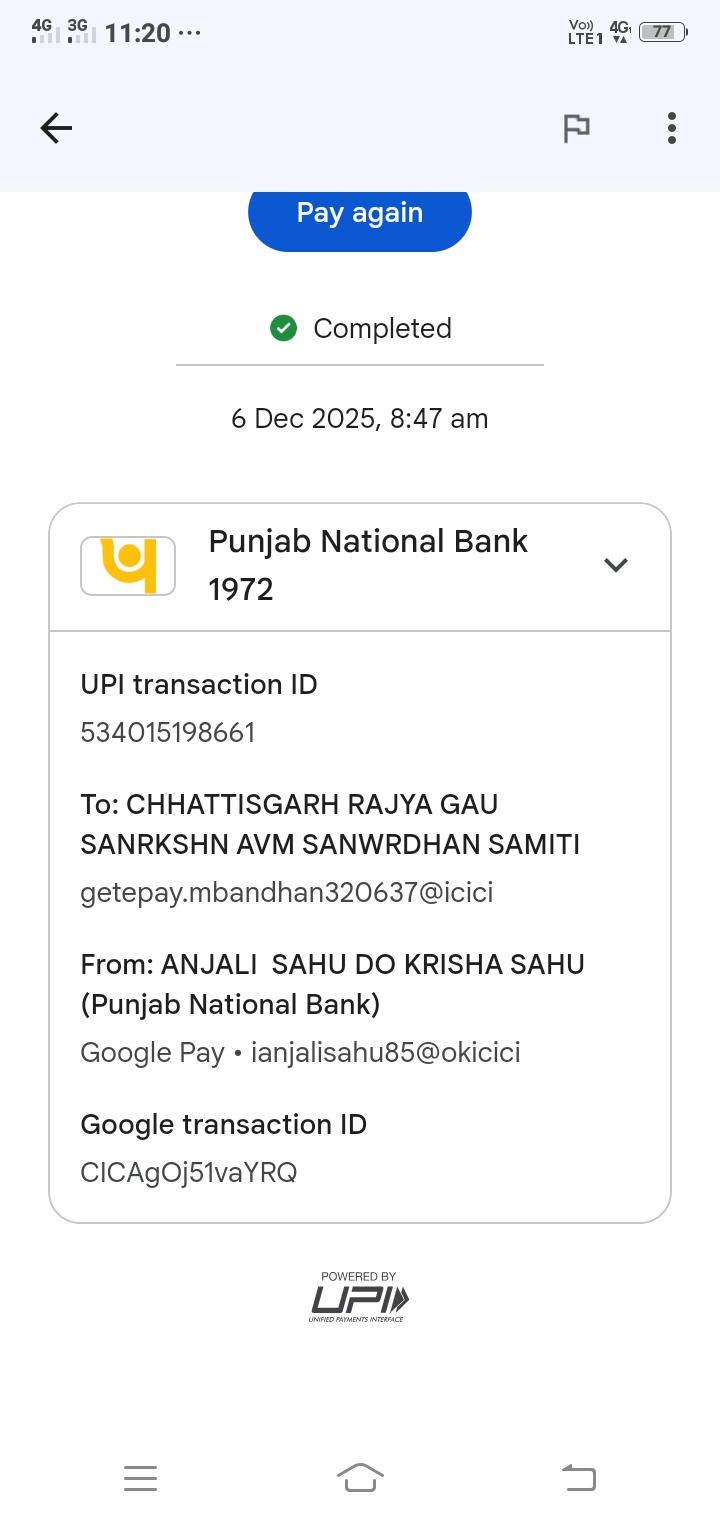Image resolution: width=720 pixels, height=1520 pixels.
Task: Tap the 6 Dec 2025 transaction date
Action: click(x=360, y=418)
